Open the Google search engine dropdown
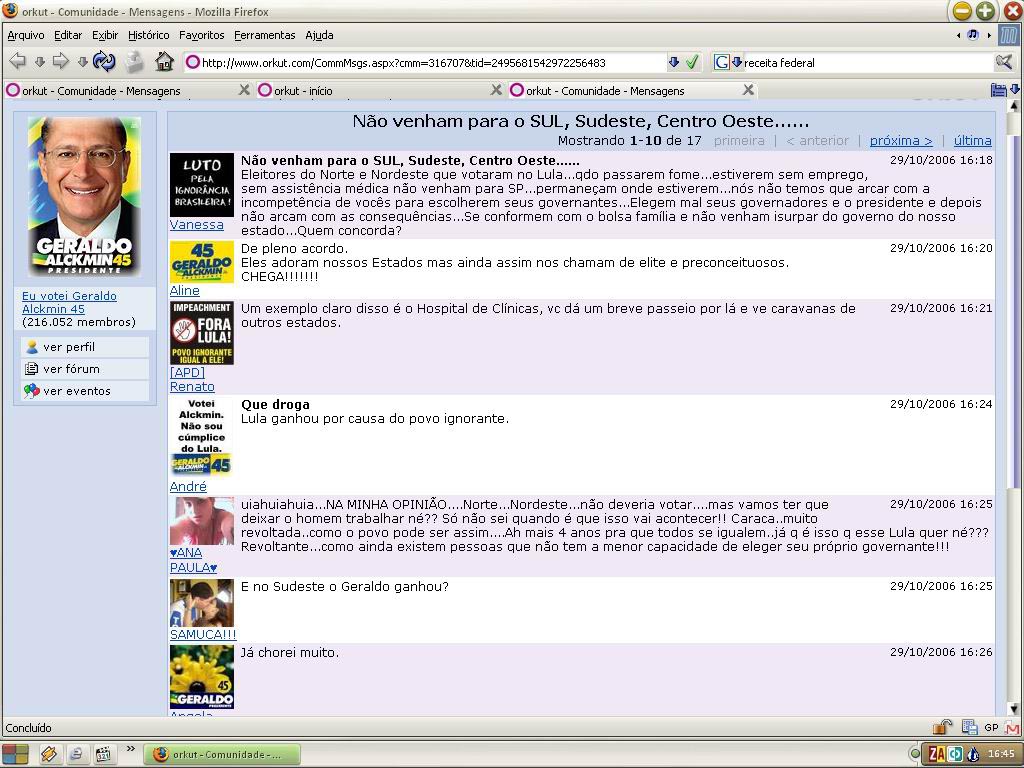This screenshot has height=768, width=1024. coord(737,62)
